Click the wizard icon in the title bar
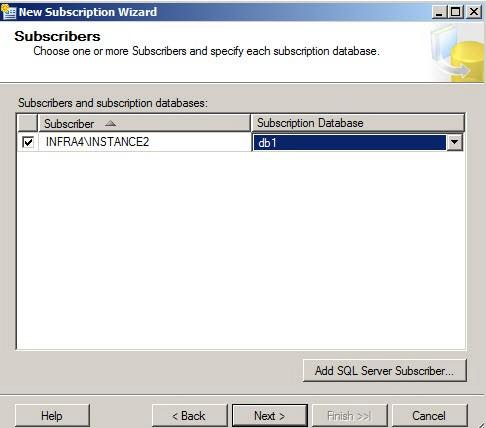This screenshot has width=486, height=428. point(8,12)
